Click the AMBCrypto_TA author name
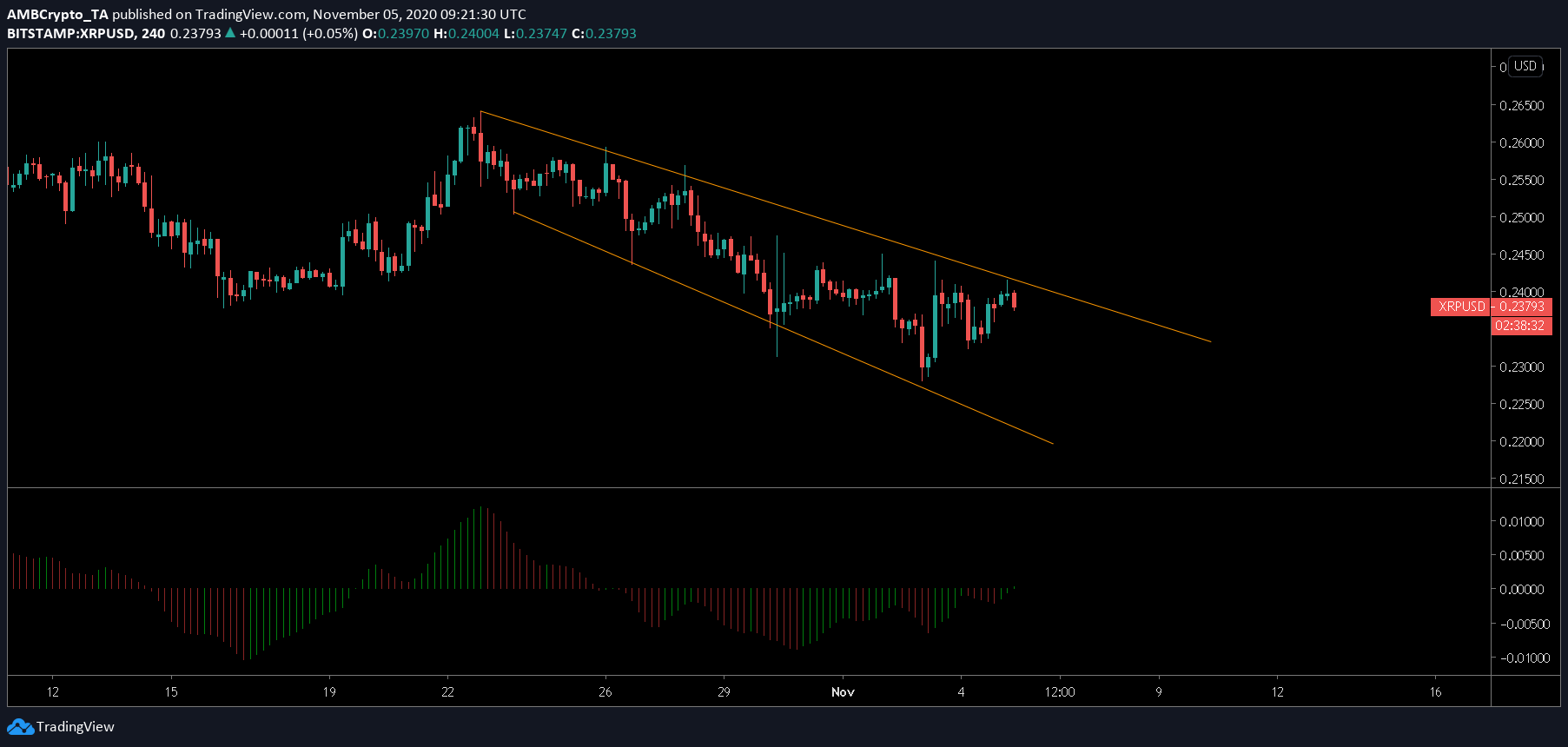The width and height of the screenshot is (1568, 747). (57, 14)
